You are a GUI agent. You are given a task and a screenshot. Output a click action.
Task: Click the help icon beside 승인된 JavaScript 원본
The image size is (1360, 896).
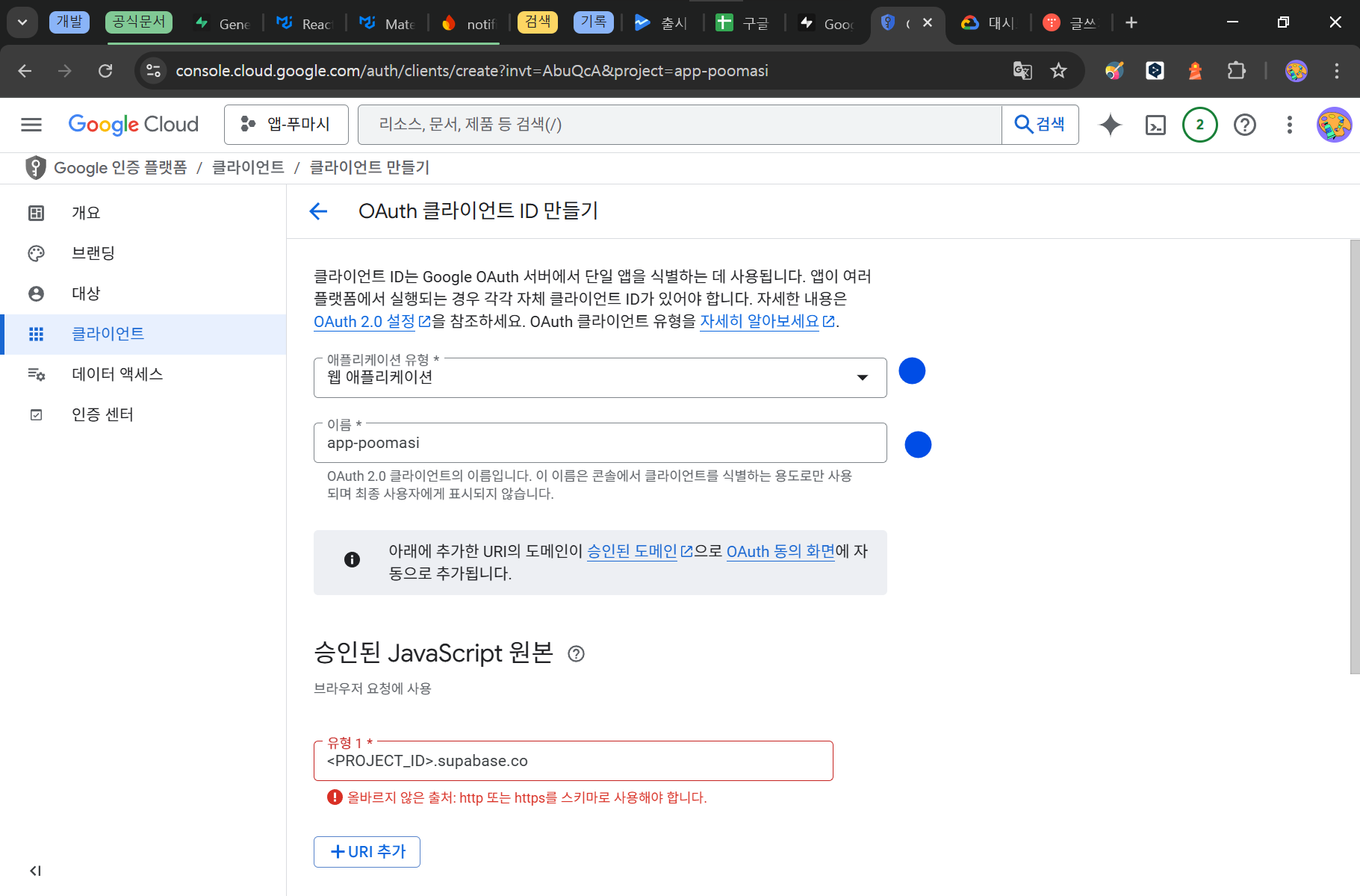click(x=576, y=654)
